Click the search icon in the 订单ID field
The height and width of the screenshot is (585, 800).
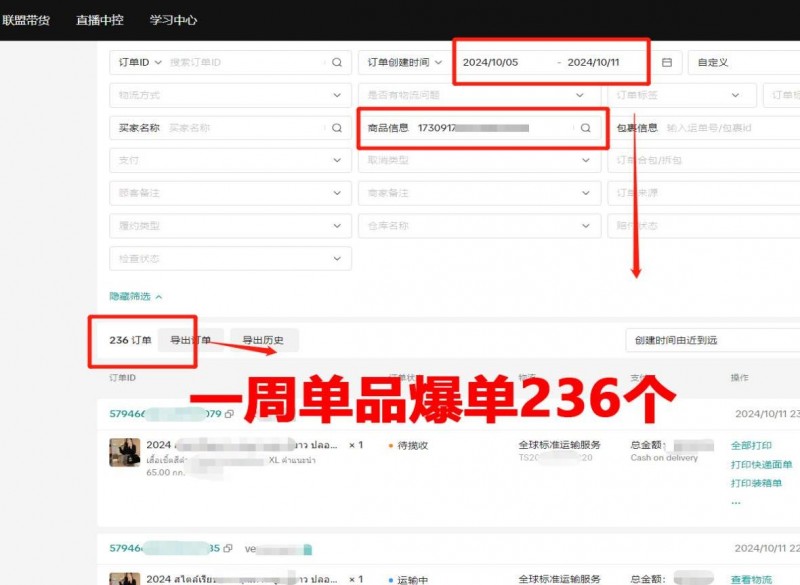[337, 62]
